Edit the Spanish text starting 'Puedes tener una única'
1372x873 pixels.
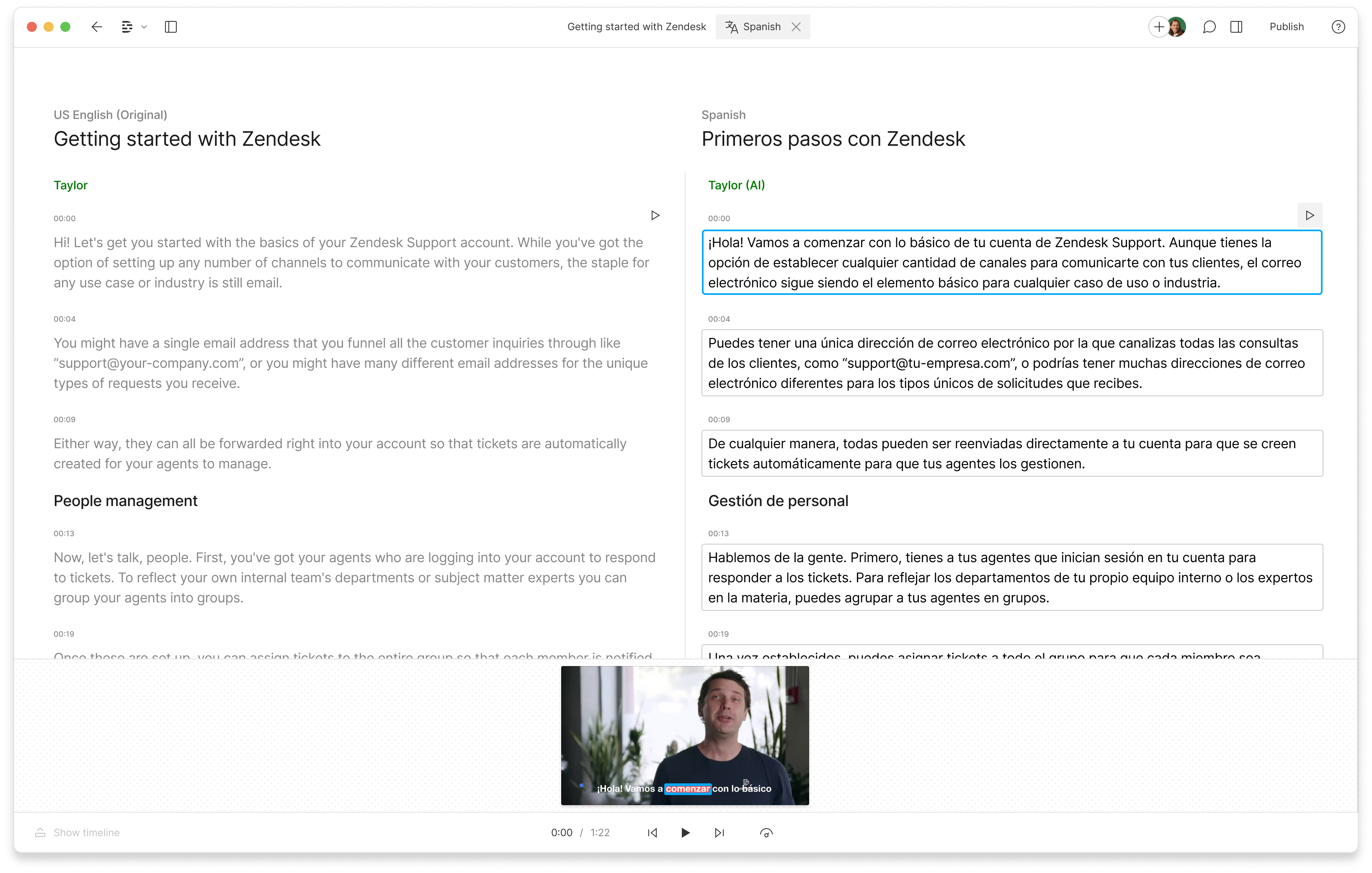pos(1012,363)
